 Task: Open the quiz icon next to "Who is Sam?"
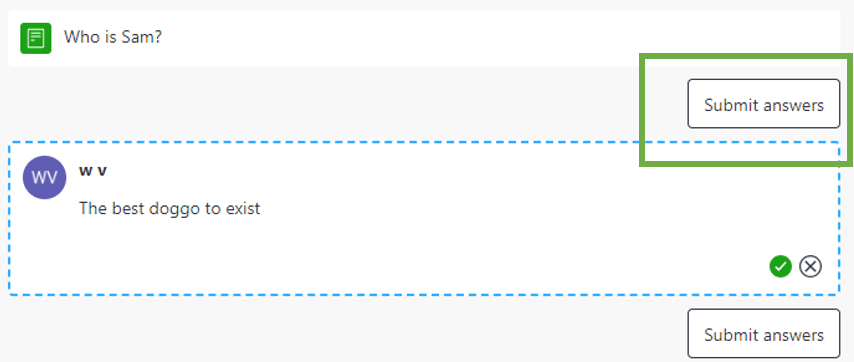click(36, 38)
